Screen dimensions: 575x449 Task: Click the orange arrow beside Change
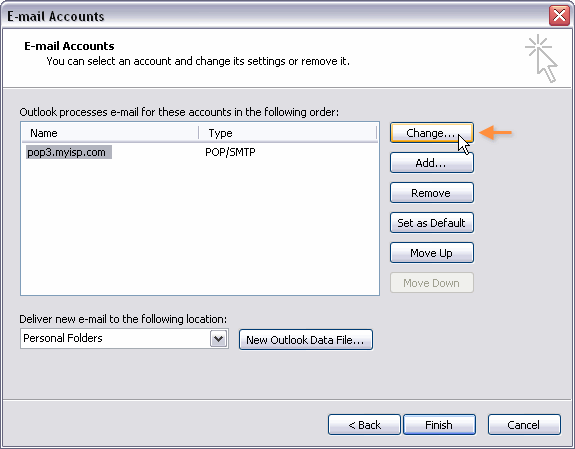(x=495, y=132)
